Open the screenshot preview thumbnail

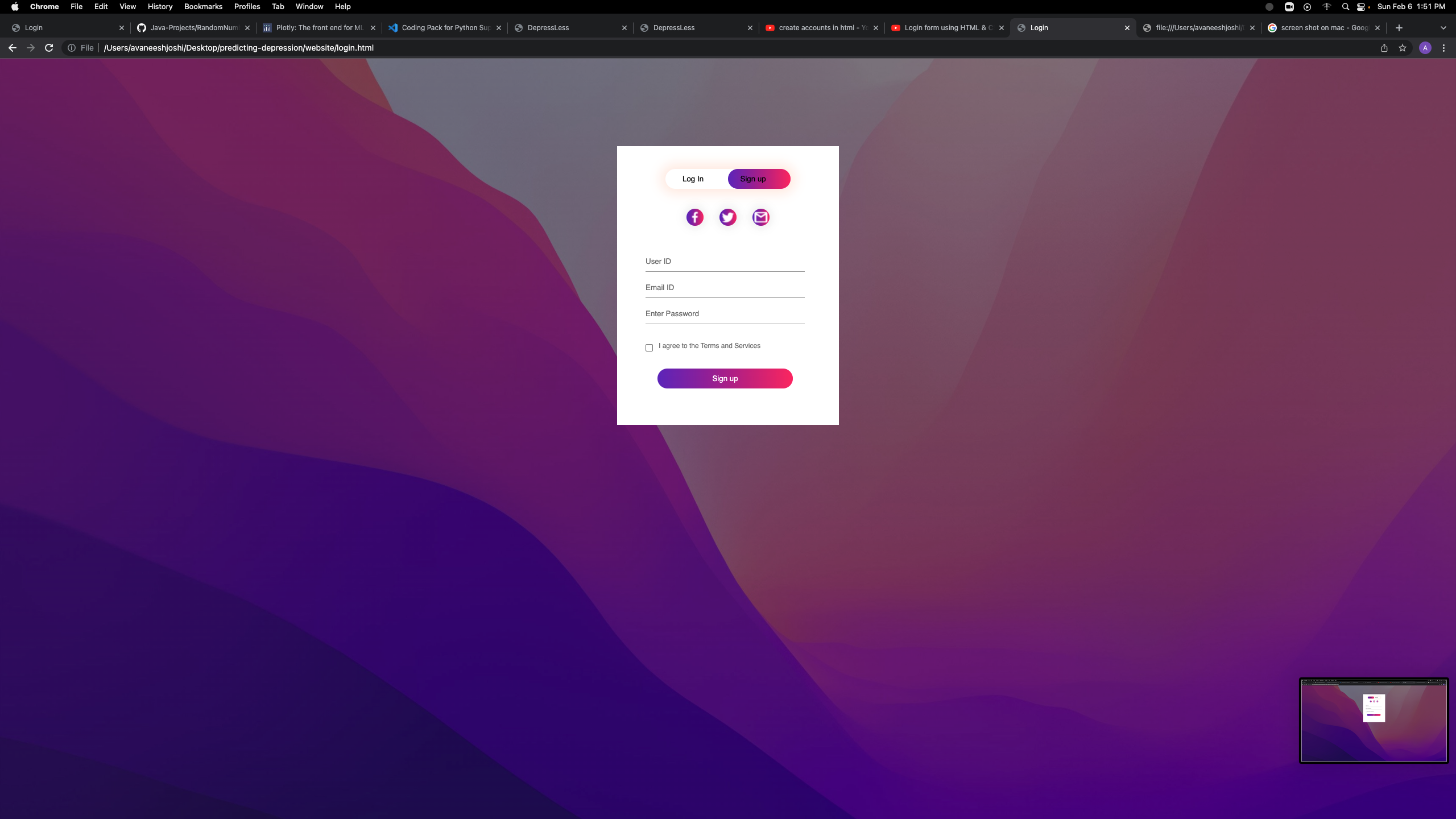pos(1374,721)
